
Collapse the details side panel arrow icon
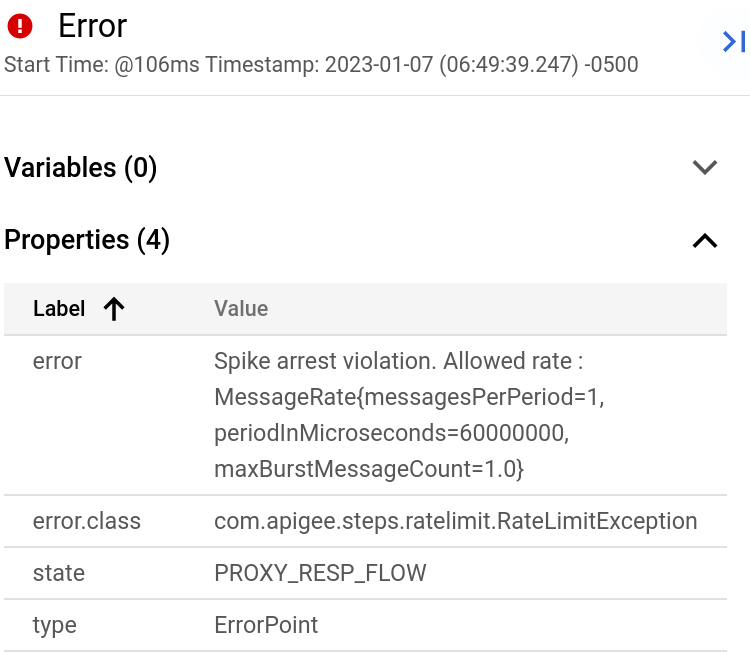(x=734, y=41)
